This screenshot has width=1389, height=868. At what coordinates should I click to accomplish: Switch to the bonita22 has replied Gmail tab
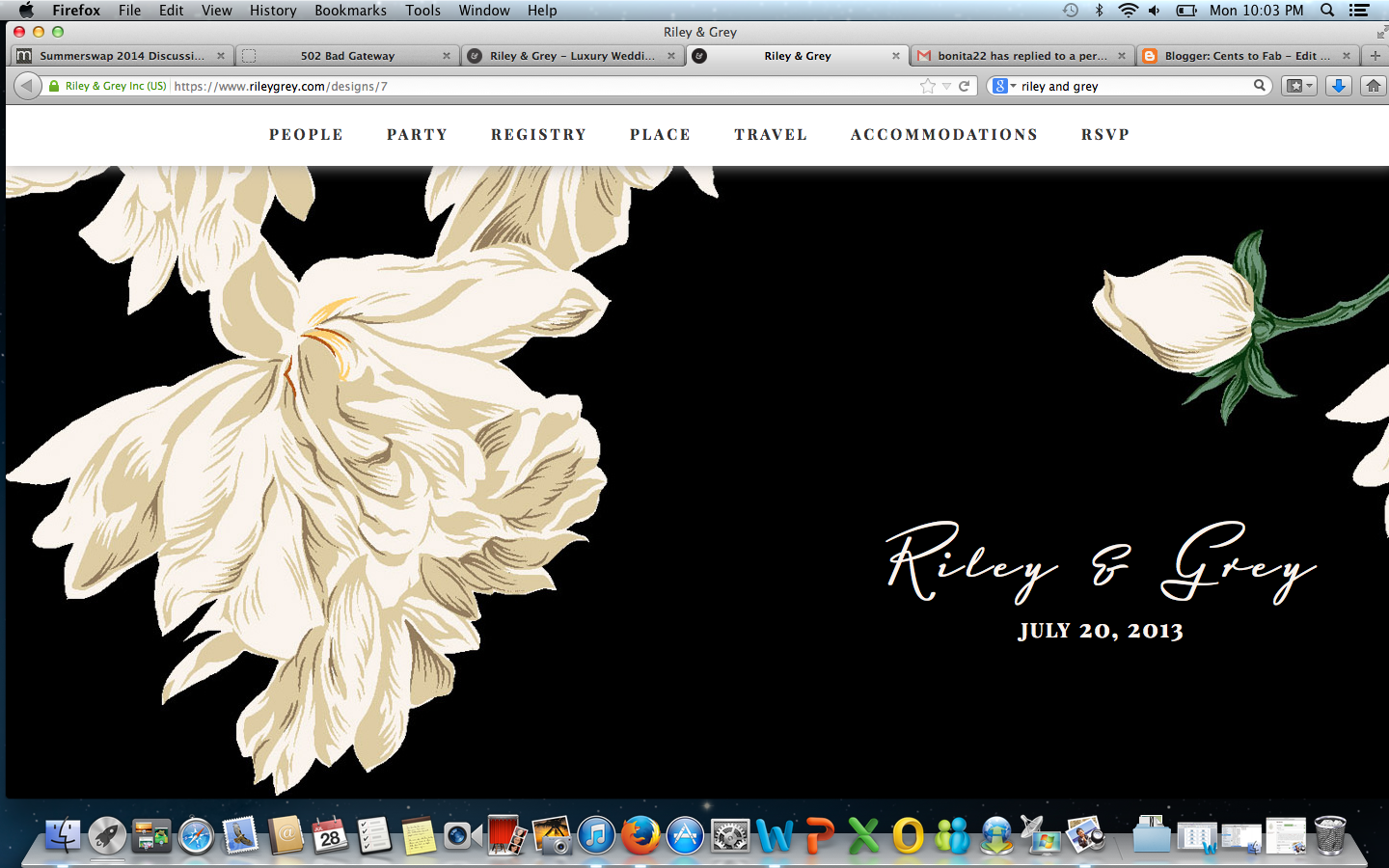pos(1021,56)
